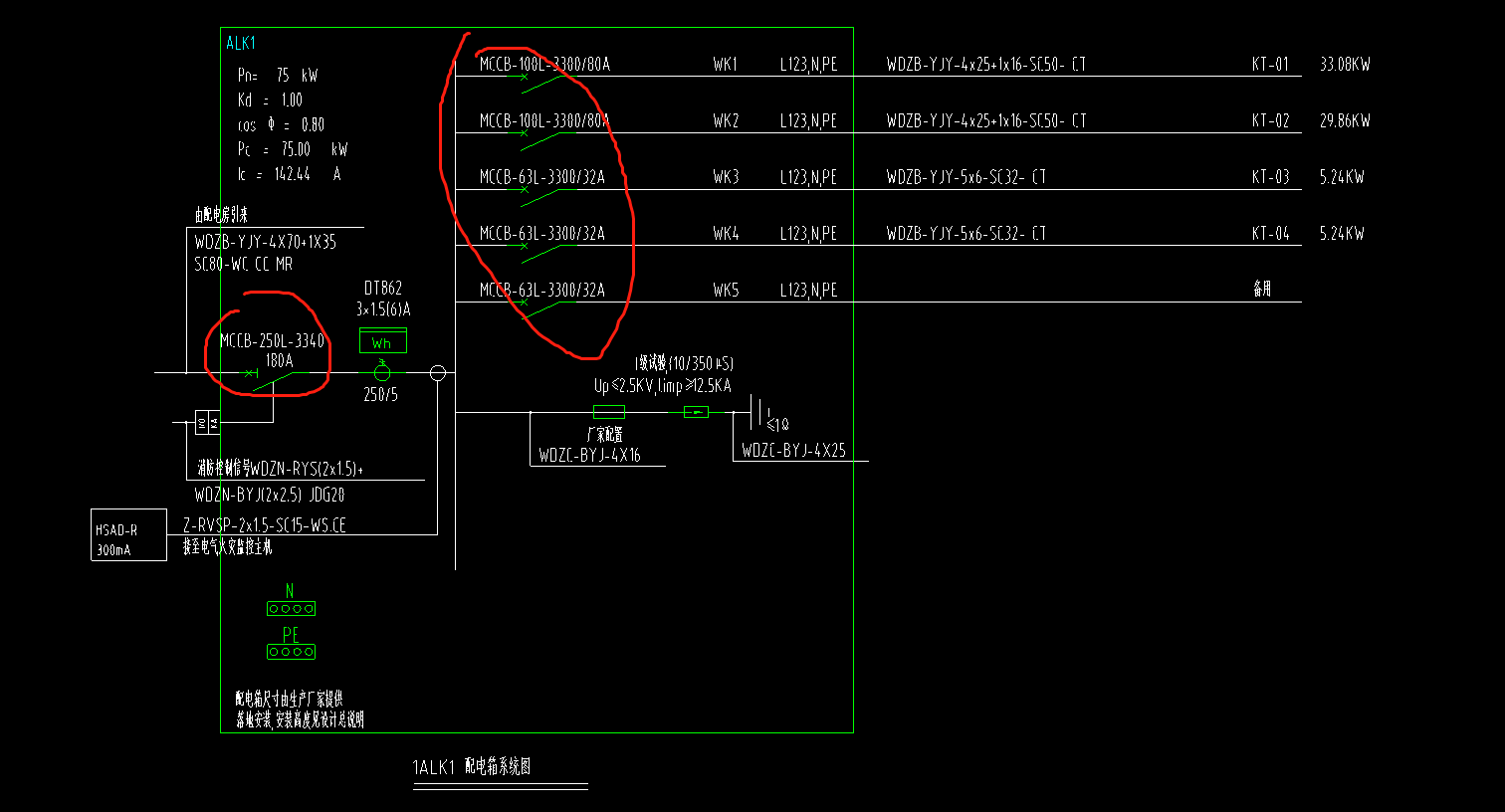Click MCCB-63L-3300/32A in the WK5 row
1505x812 pixels.
(x=542, y=291)
